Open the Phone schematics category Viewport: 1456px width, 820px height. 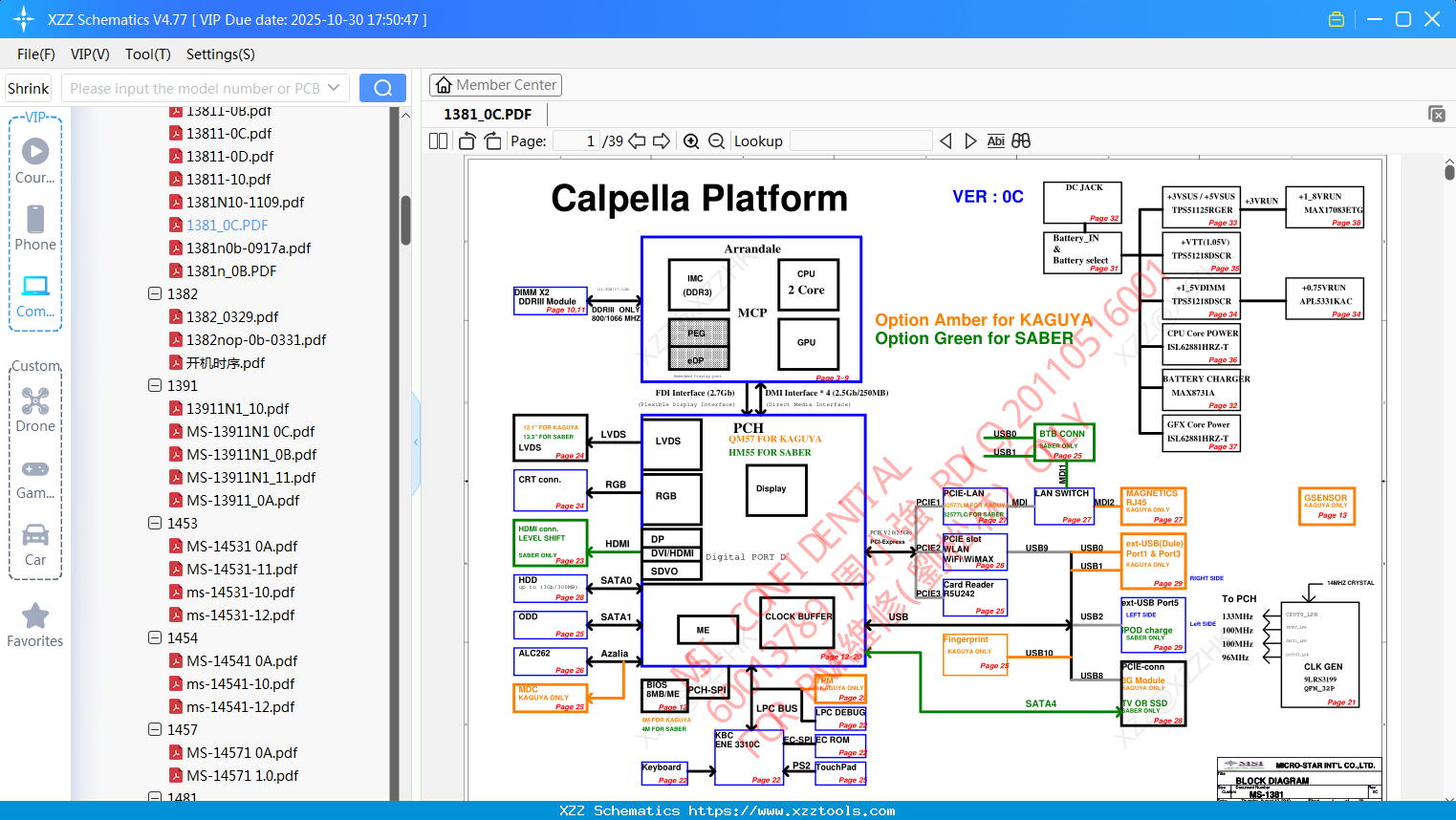35,227
